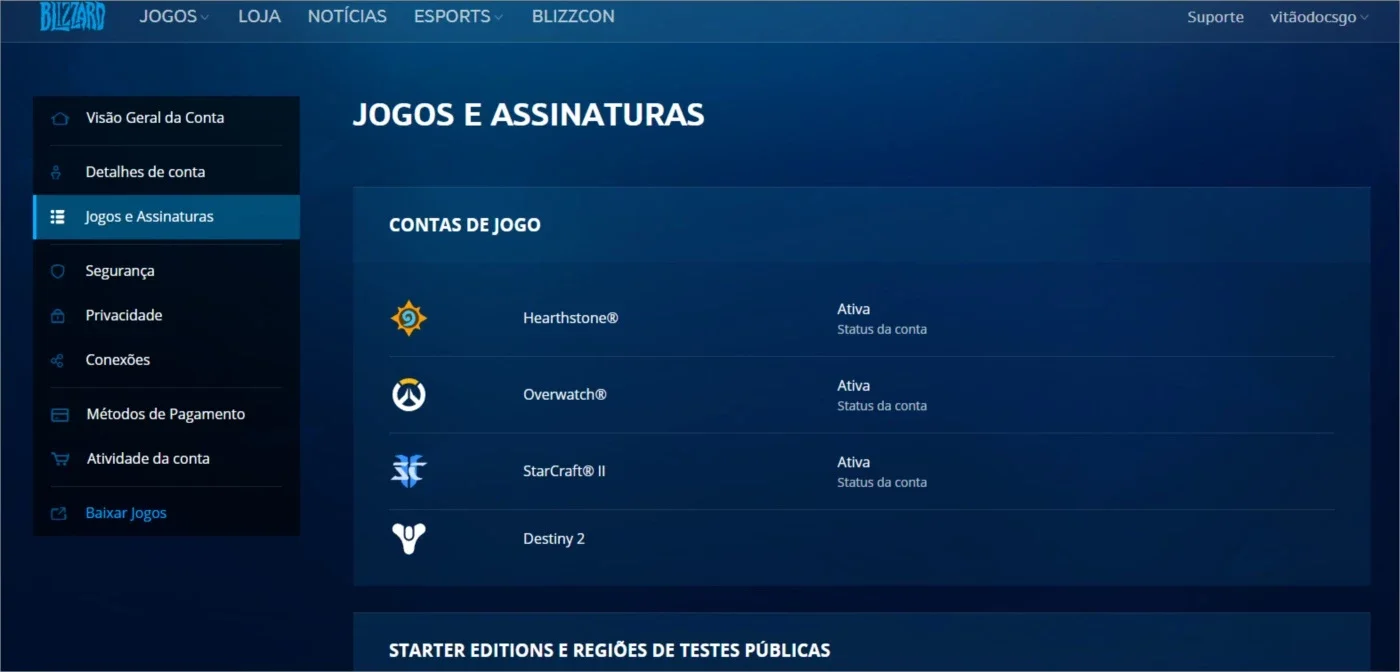This screenshot has height=672, width=1400.
Task: Click the StarCraft® II game name
Action: click(564, 471)
